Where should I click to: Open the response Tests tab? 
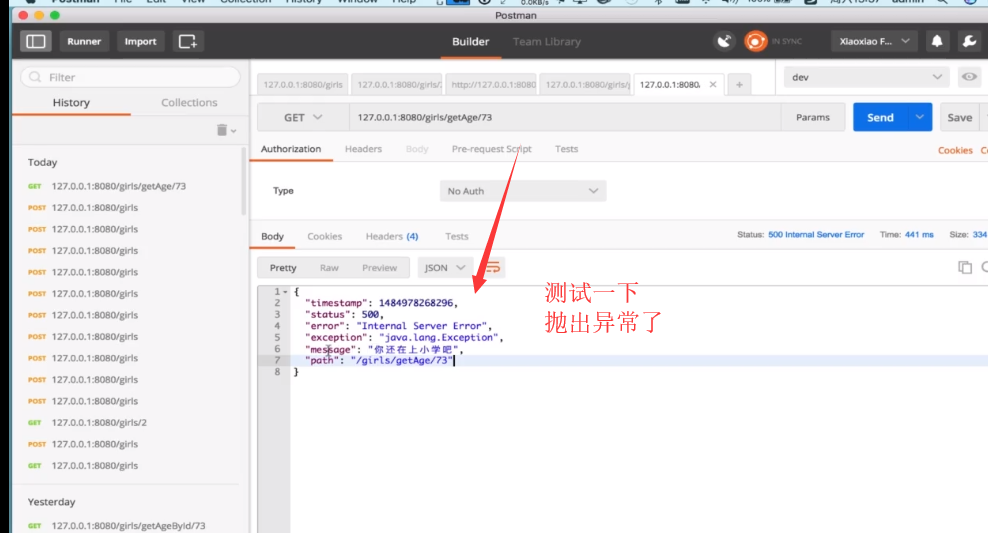[457, 236]
